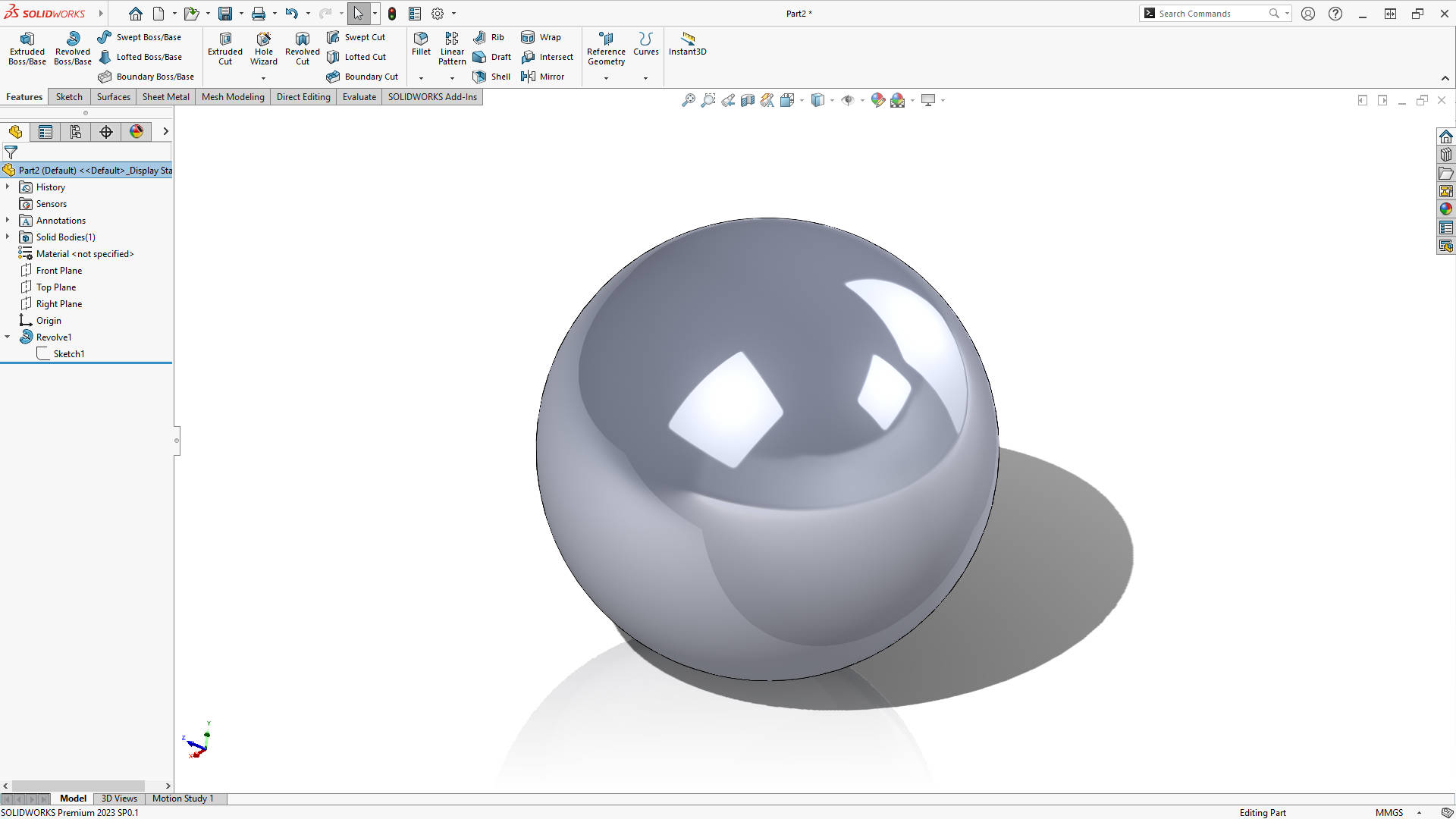Select the Zoom to Area tool
The height and width of the screenshot is (819, 1456).
[708, 99]
